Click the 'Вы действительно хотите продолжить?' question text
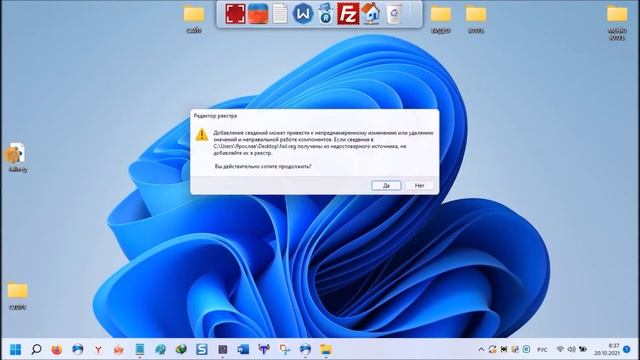This screenshot has width=640, height=360. pos(263,166)
